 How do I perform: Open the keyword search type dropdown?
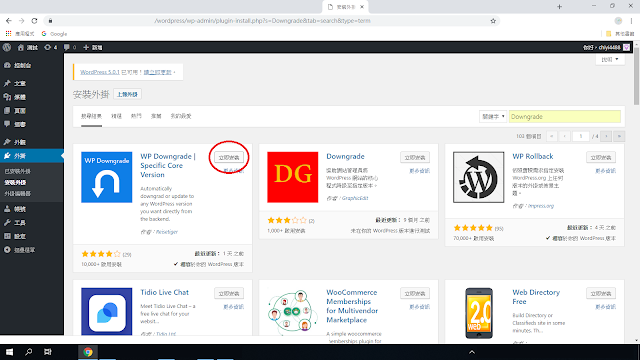click(x=493, y=117)
